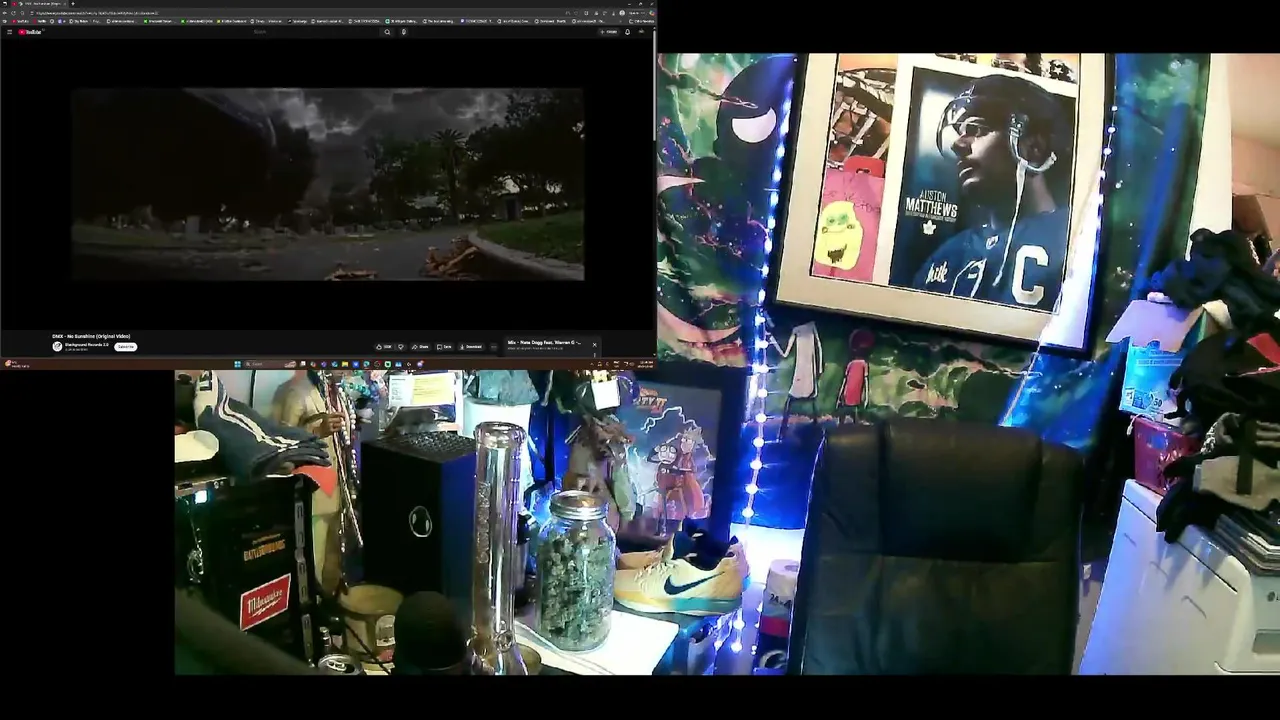Screen dimensions: 1280x720
Task: Open the YouTube guide hamburger menu
Action: click(x=9, y=32)
